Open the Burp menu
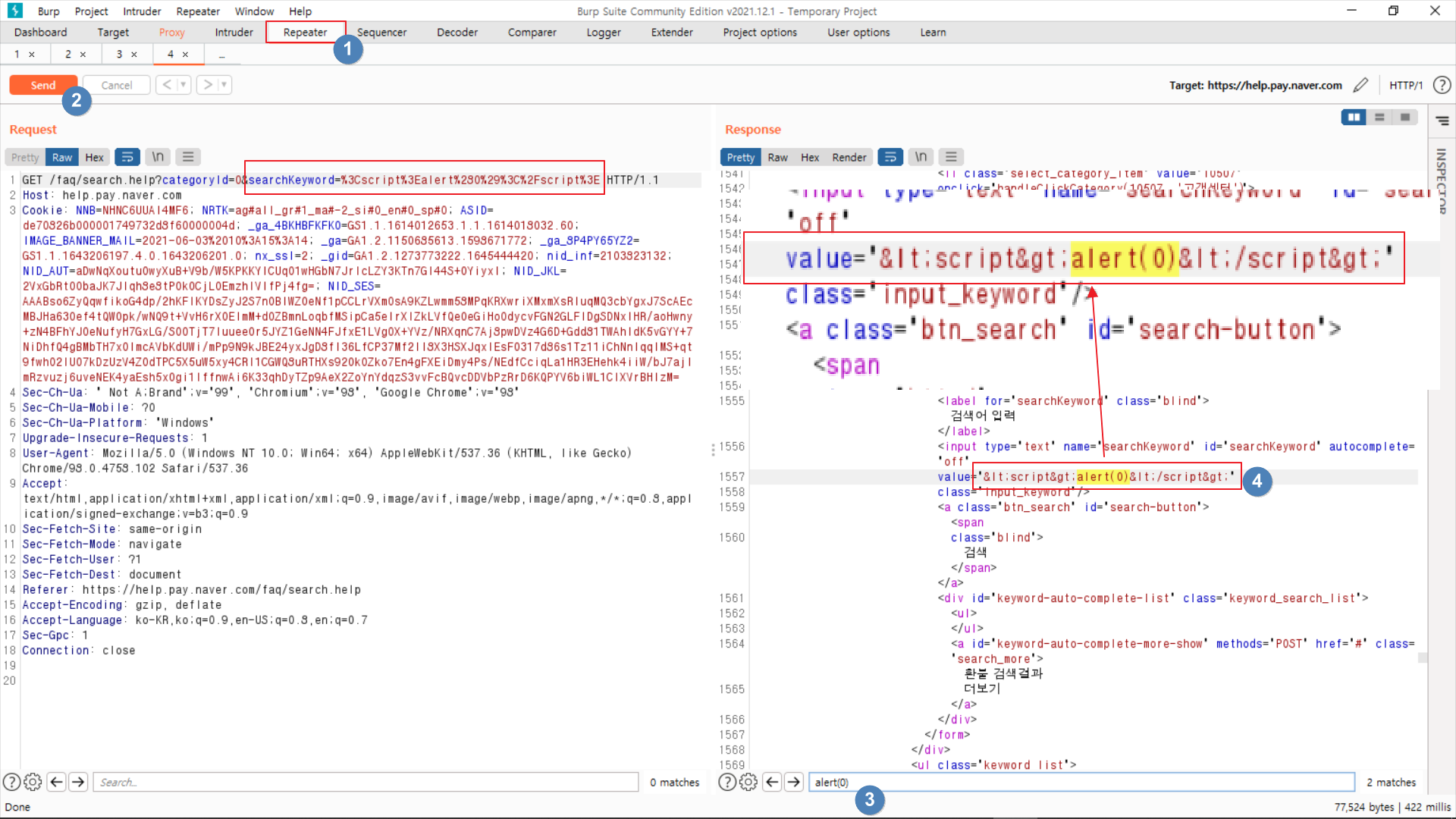 tap(49, 11)
